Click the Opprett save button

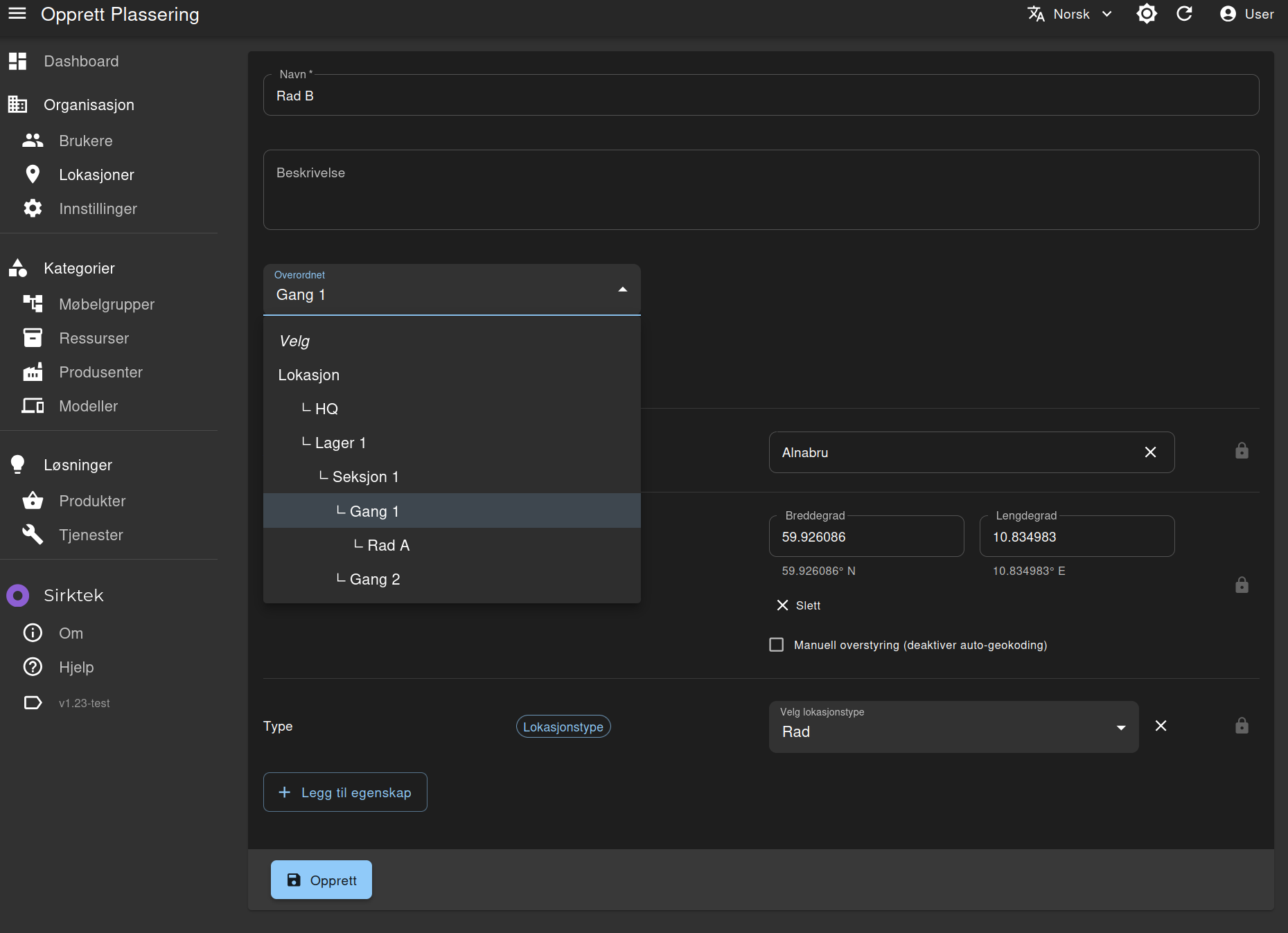321,880
